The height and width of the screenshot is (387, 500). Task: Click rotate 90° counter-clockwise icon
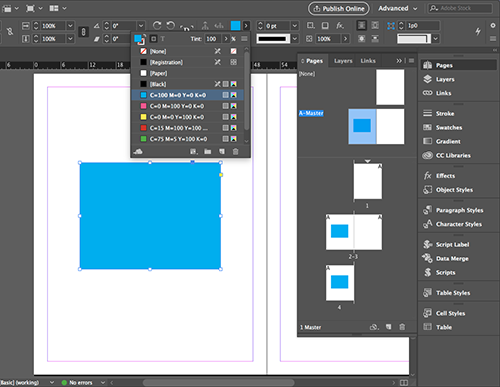(x=171, y=25)
